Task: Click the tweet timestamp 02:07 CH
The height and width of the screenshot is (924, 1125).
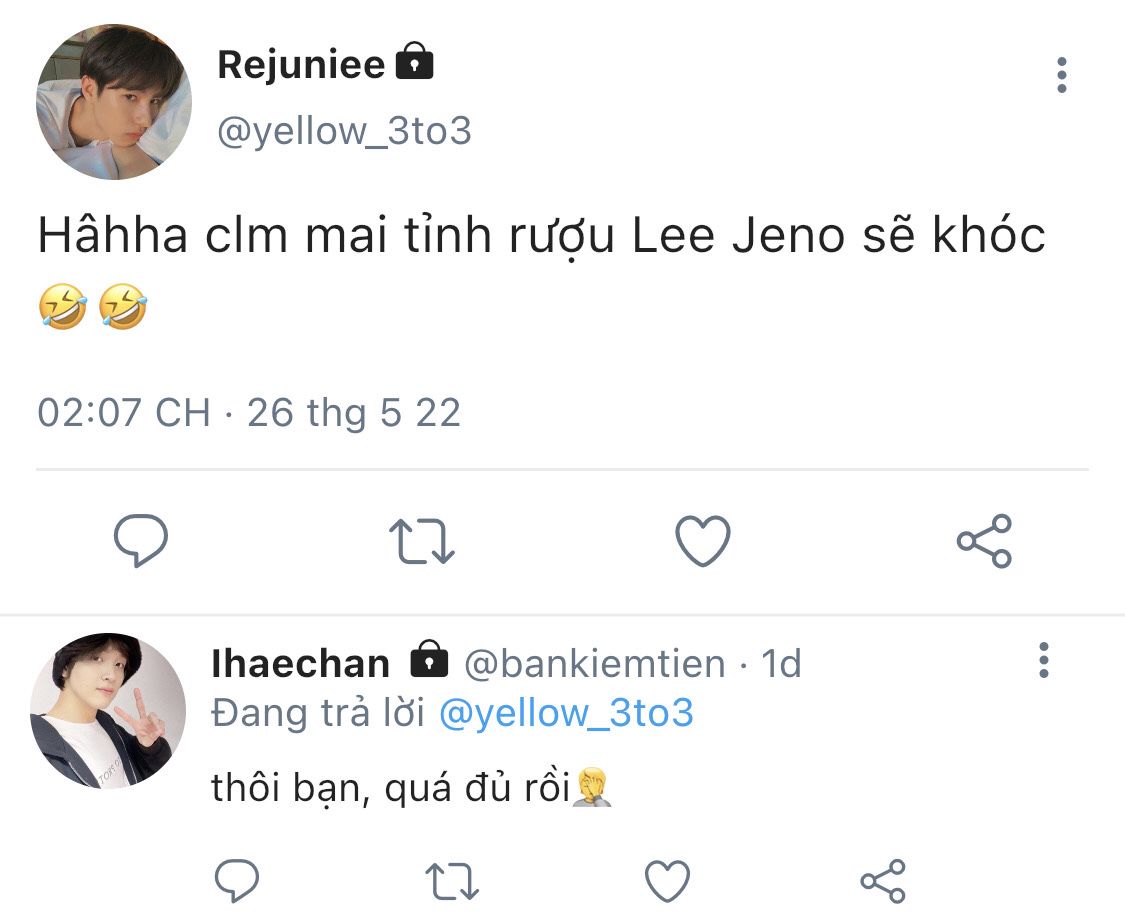Action: click(124, 412)
